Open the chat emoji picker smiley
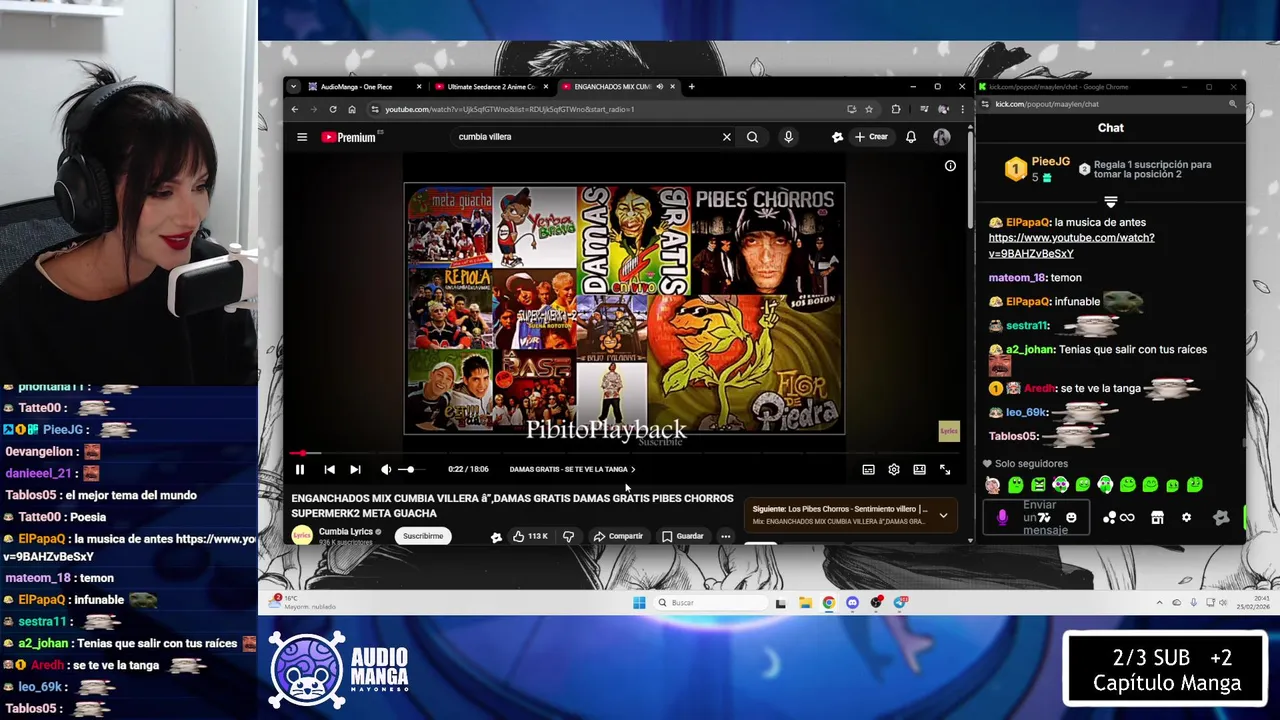 [1071, 518]
